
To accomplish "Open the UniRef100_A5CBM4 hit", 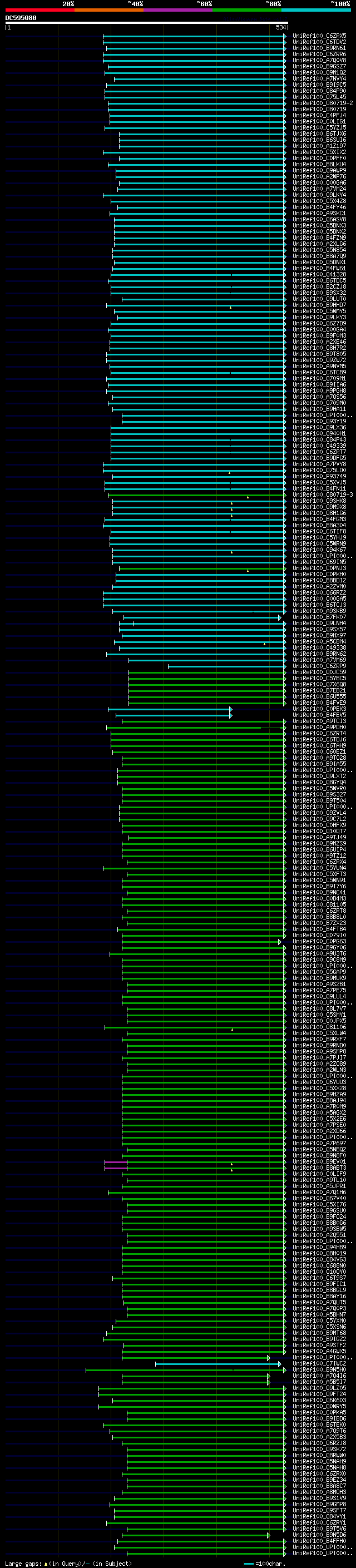I will [319, 641].
